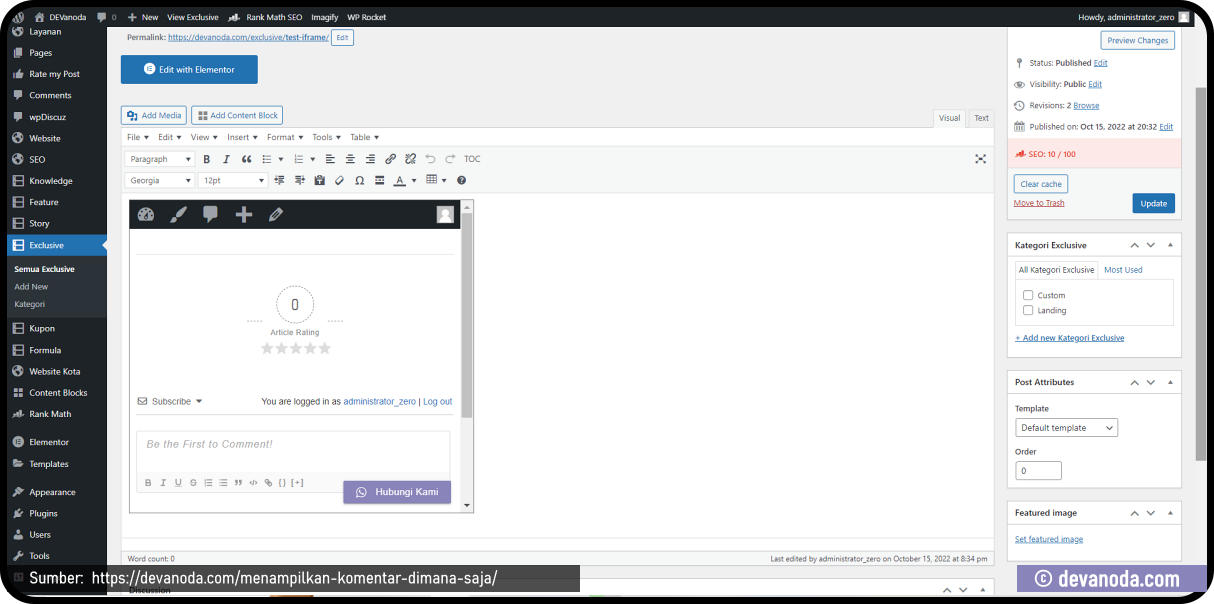Open the Format menu
Image resolution: width=1214 pixels, height=604 pixels.
coord(285,137)
